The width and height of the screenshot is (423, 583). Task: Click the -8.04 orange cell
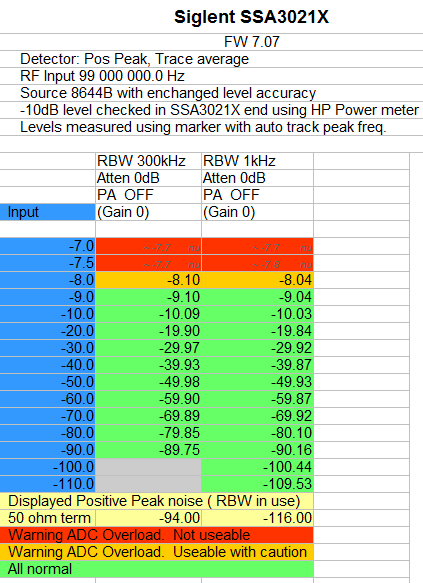pyautogui.click(x=258, y=280)
